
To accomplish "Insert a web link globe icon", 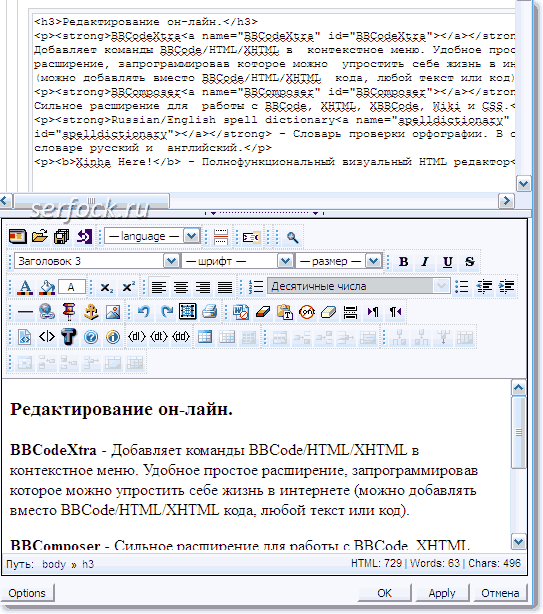I will tap(47, 312).
